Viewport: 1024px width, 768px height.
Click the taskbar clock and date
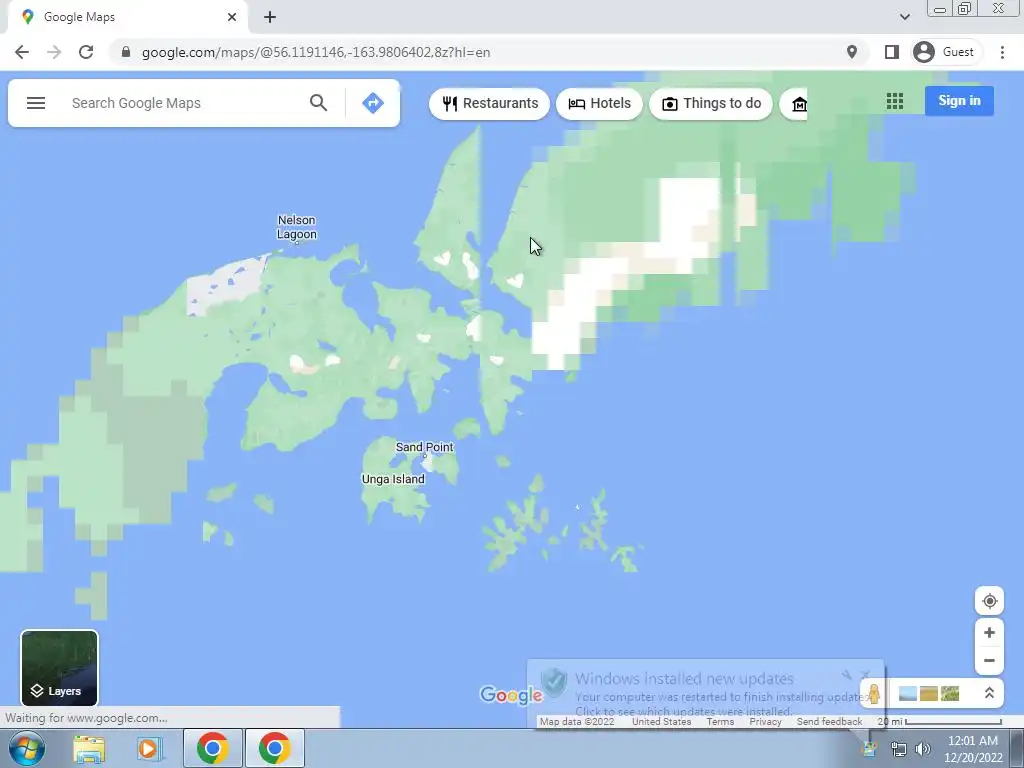coord(973,748)
